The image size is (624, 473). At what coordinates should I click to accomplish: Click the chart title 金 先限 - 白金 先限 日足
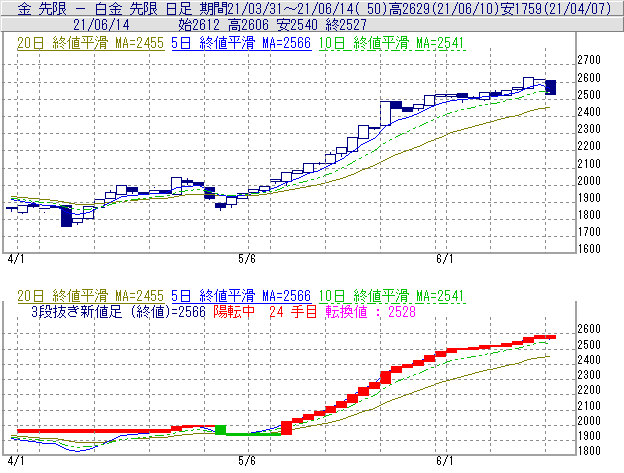(x=105, y=8)
